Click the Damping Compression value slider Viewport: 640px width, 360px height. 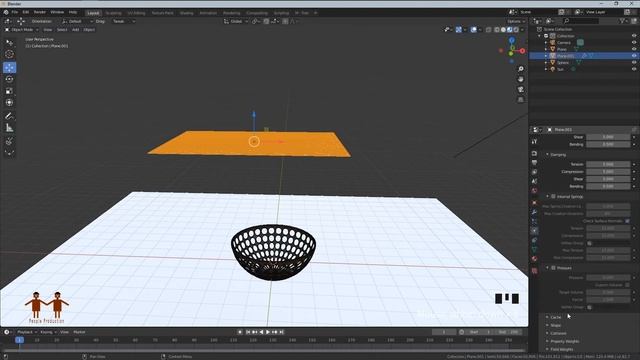(608, 171)
